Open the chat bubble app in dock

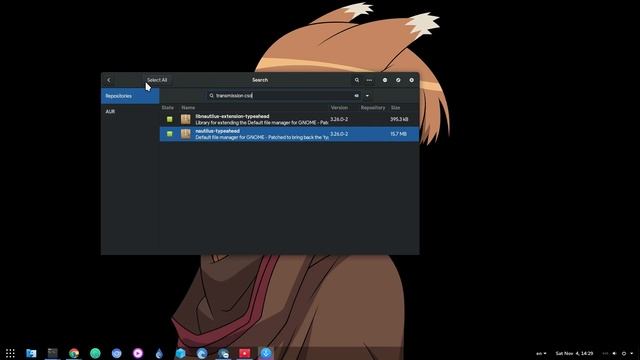point(223,353)
